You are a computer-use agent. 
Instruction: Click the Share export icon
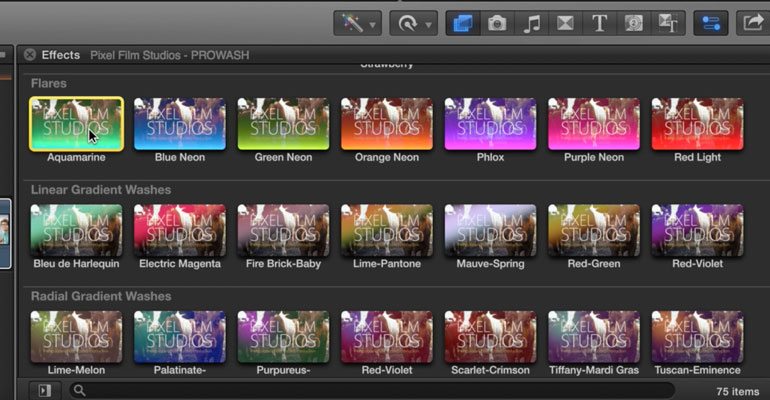753,23
